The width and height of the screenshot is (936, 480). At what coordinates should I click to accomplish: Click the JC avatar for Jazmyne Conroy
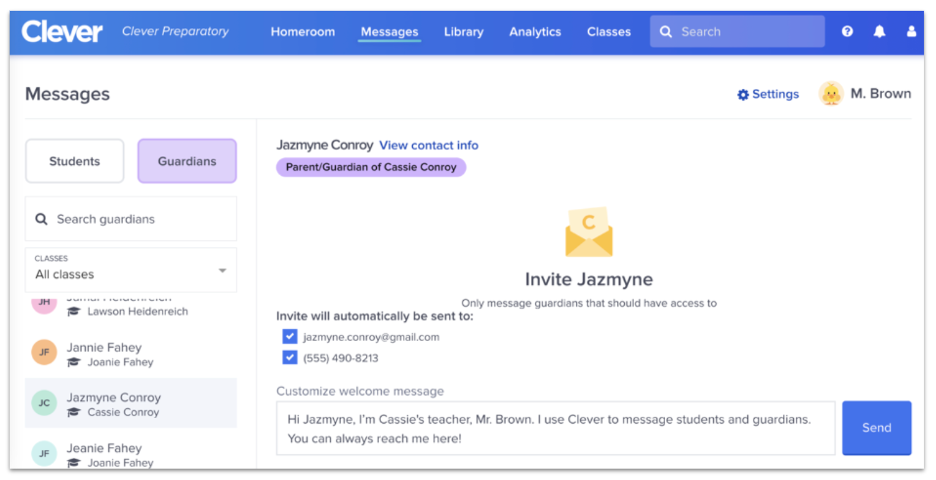44,403
